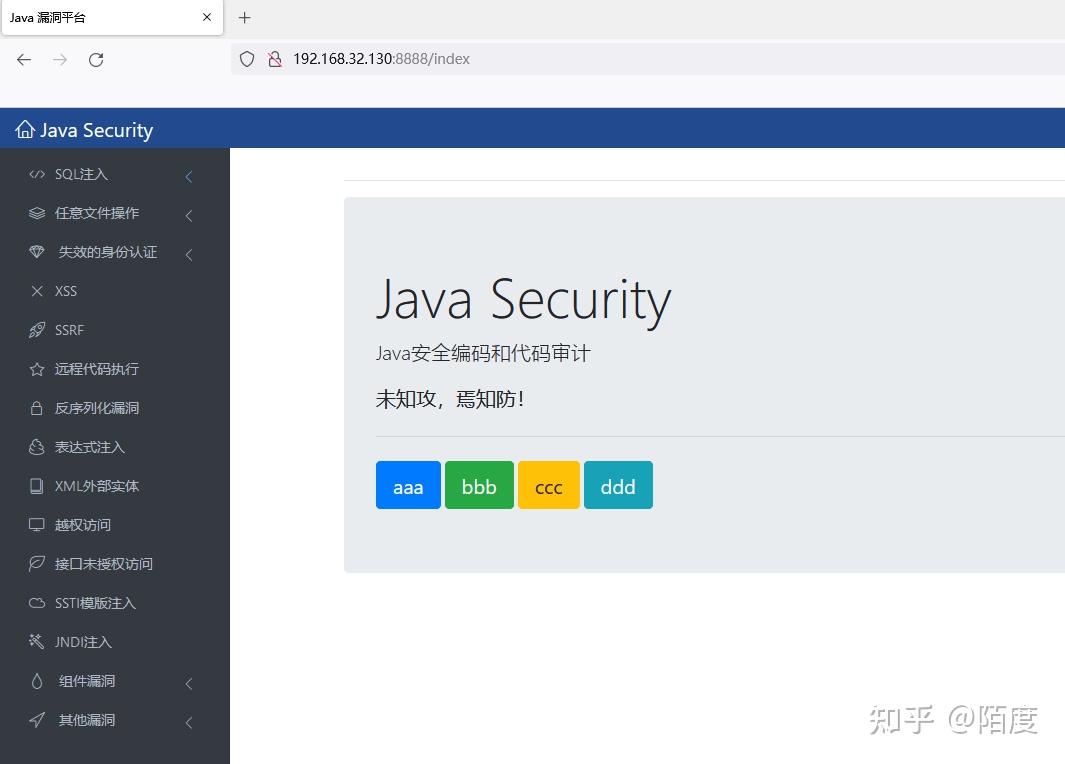Click the JNDI注入 sidebar item
1065x764 pixels.
(x=82, y=642)
